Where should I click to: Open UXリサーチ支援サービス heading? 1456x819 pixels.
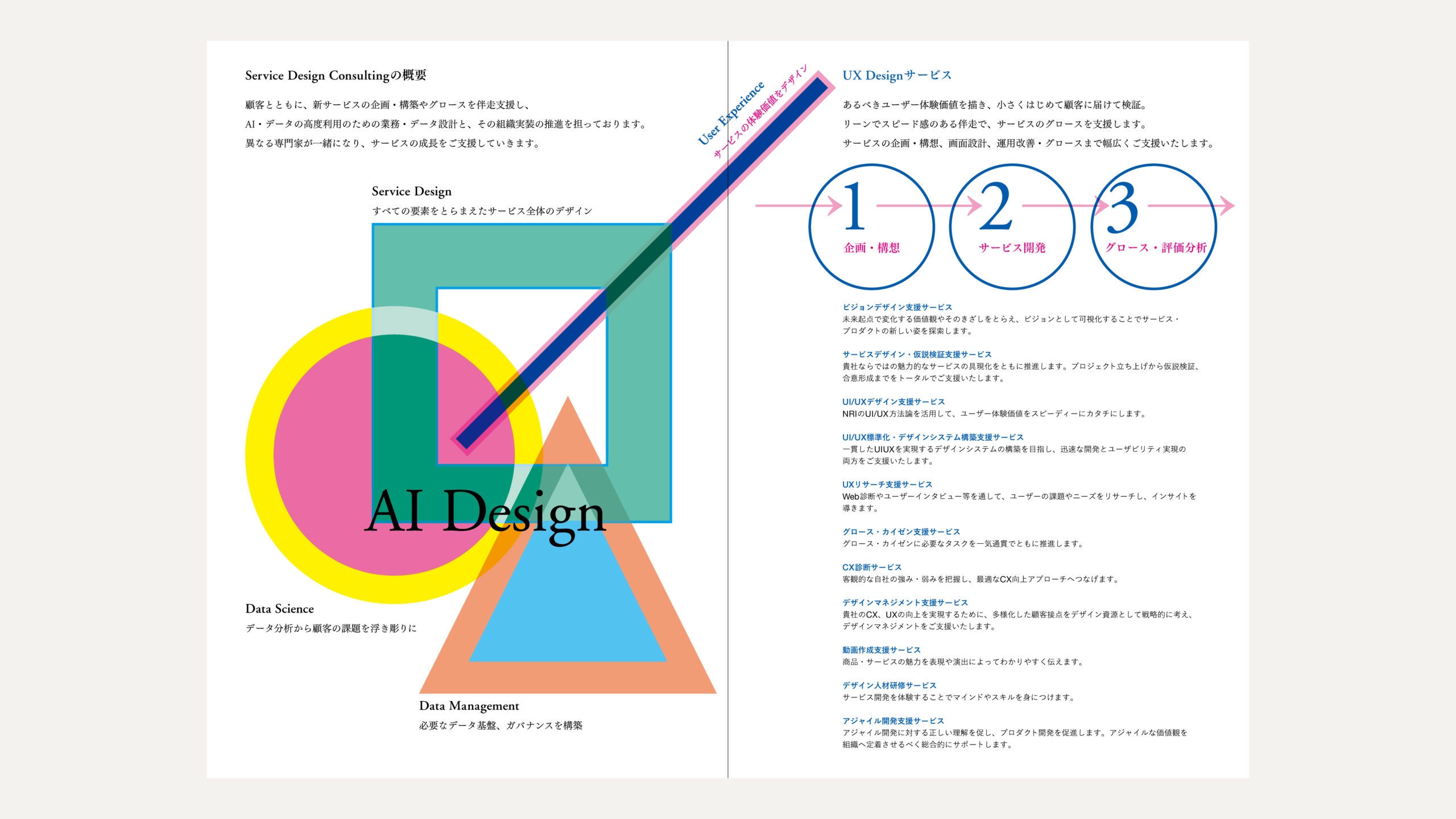(x=887, y=485)
